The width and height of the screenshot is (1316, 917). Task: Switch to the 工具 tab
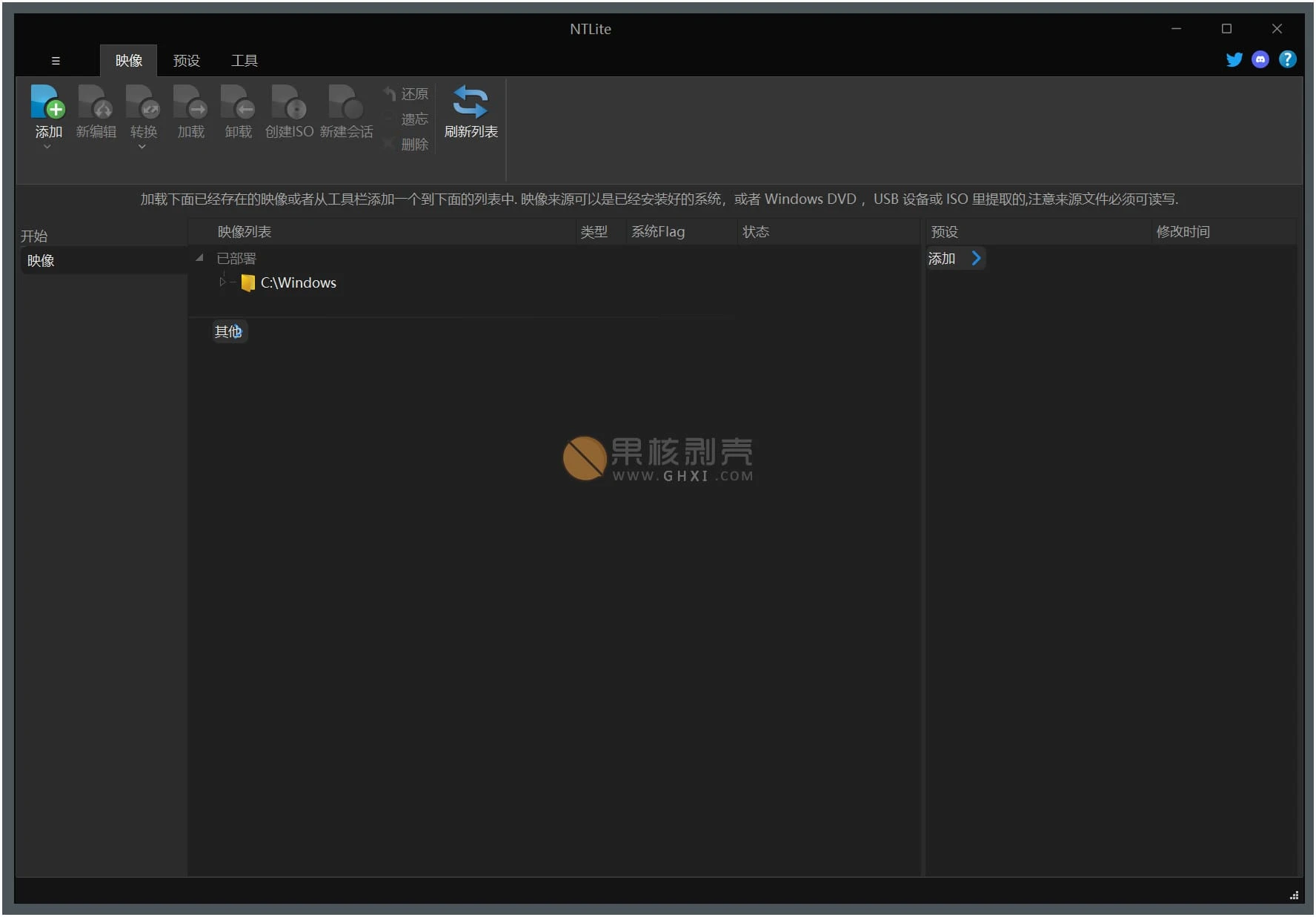(x=245, y=61)
